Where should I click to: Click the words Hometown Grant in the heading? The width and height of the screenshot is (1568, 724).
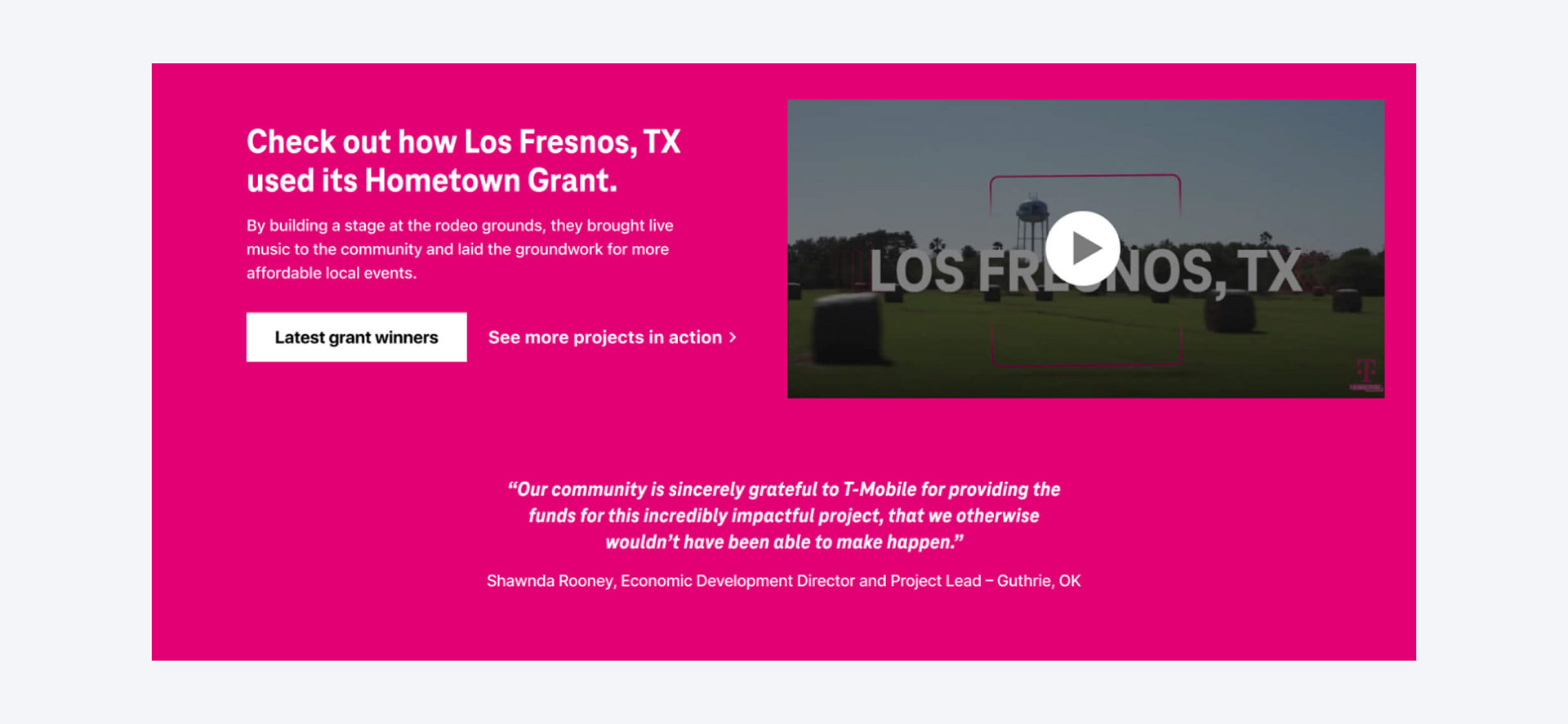click(x=490, y=181)
